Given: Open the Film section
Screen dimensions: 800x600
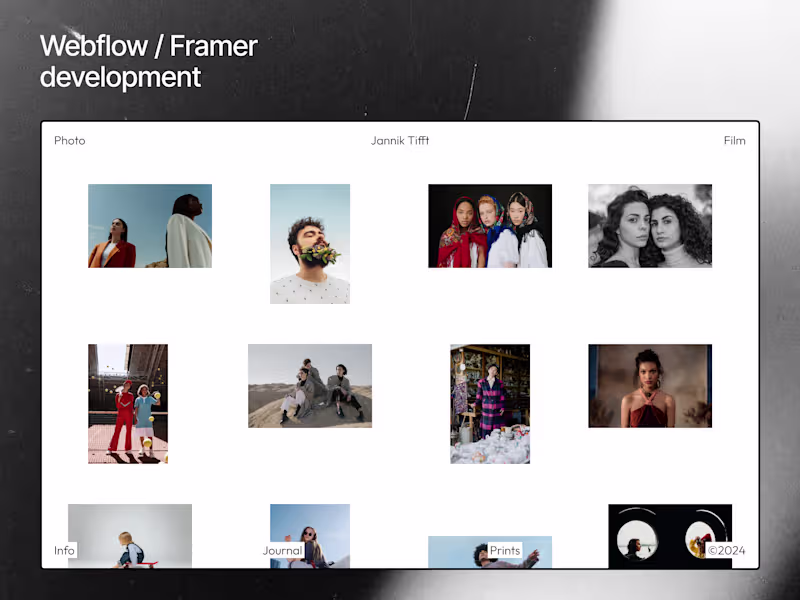Looking at the screenshot, I should pos(734,140).
